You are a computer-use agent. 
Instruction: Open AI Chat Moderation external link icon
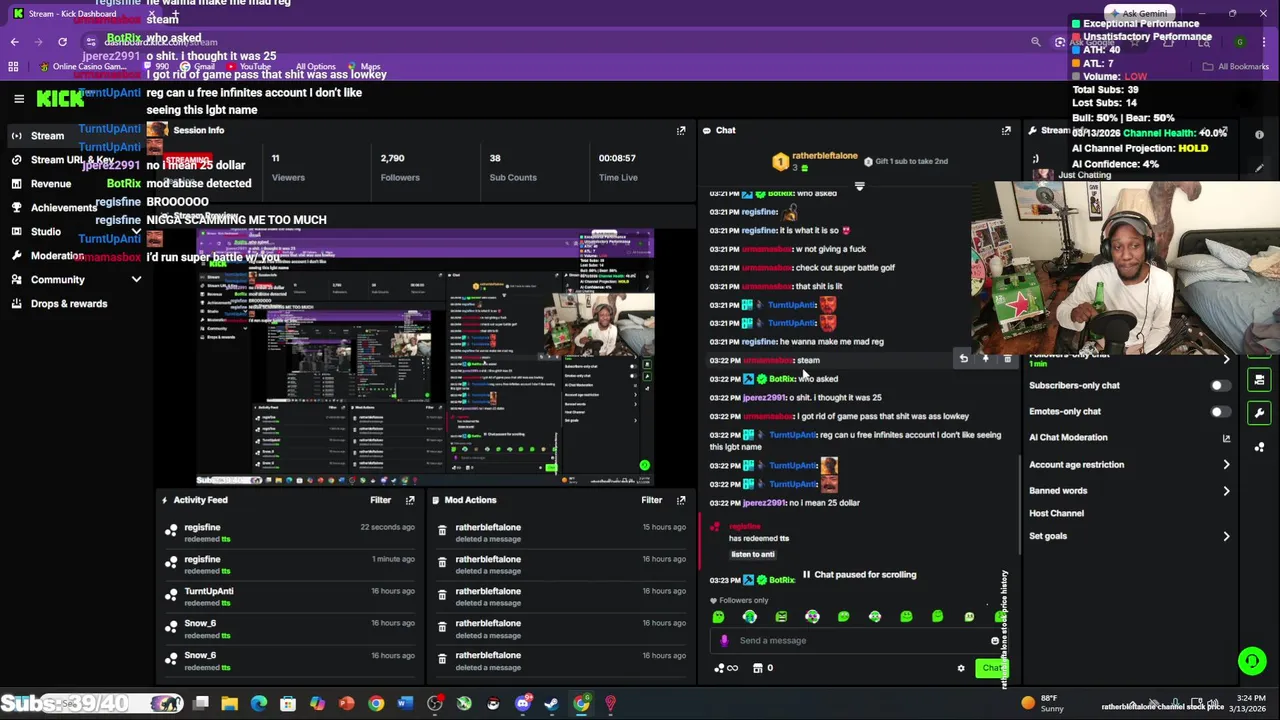point(1226,437)
